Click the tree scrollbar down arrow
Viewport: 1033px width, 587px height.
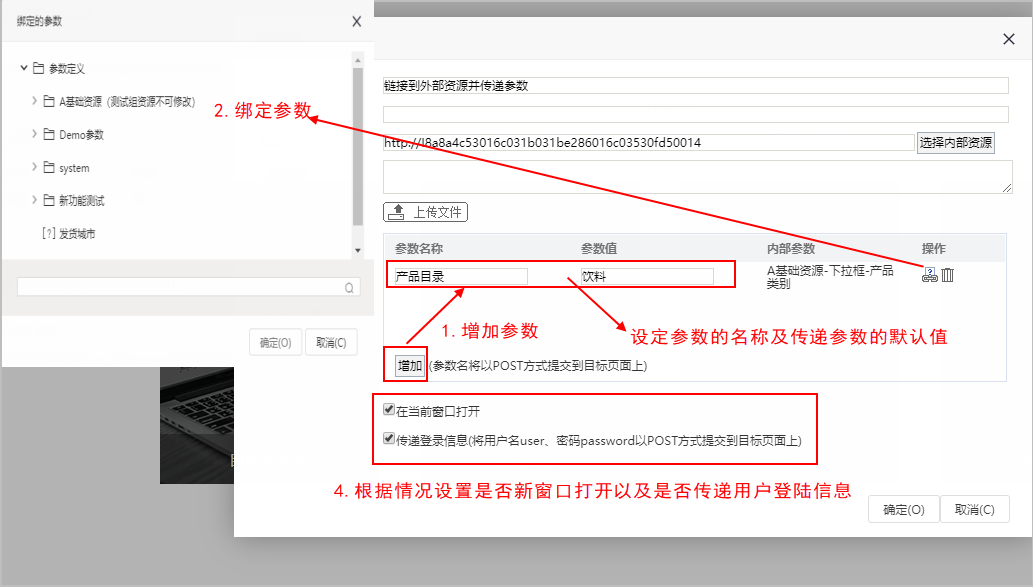(358, 250)
